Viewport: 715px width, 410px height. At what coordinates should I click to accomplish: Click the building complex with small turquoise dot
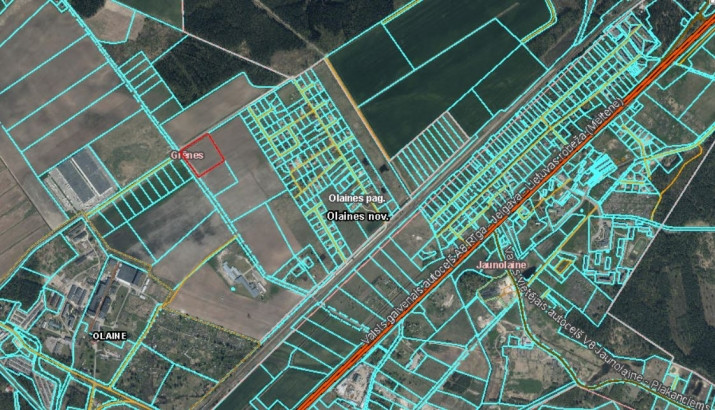tap(240, 276)
